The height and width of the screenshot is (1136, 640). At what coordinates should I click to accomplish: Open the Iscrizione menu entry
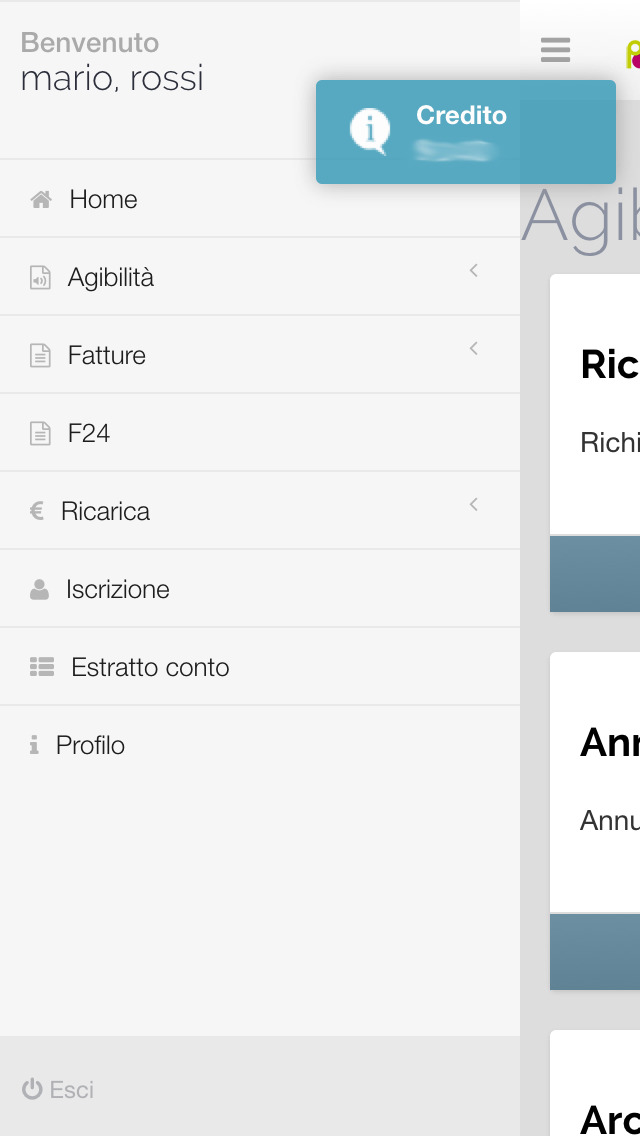tap(118, 590)
